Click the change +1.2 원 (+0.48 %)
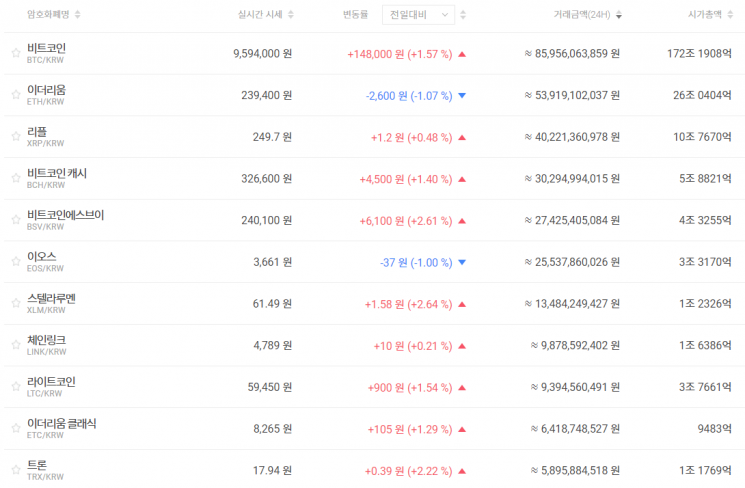This screenshot has width=745, height=488. (x=411, y=138)
